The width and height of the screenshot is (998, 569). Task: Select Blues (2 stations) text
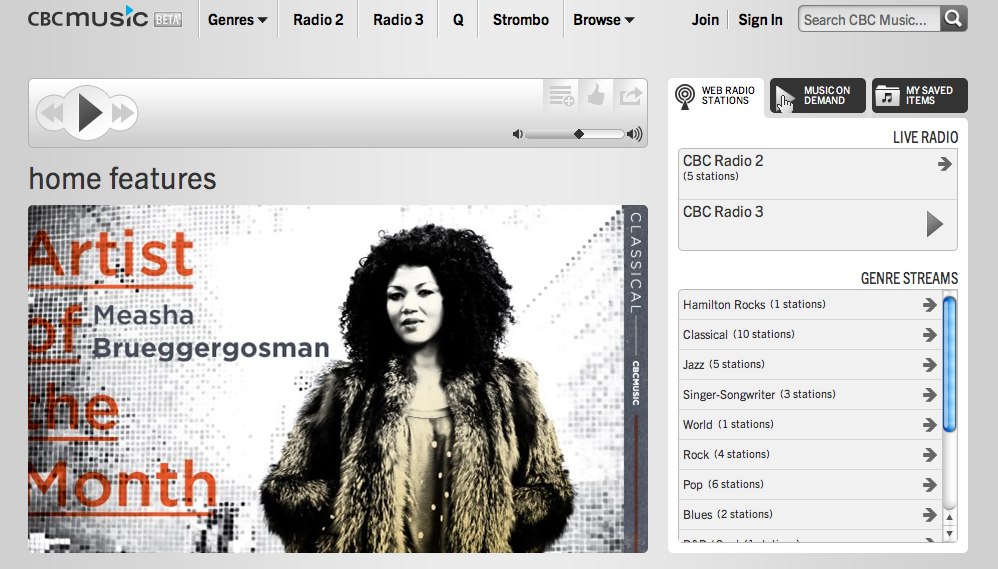click(x=727, y=514)
